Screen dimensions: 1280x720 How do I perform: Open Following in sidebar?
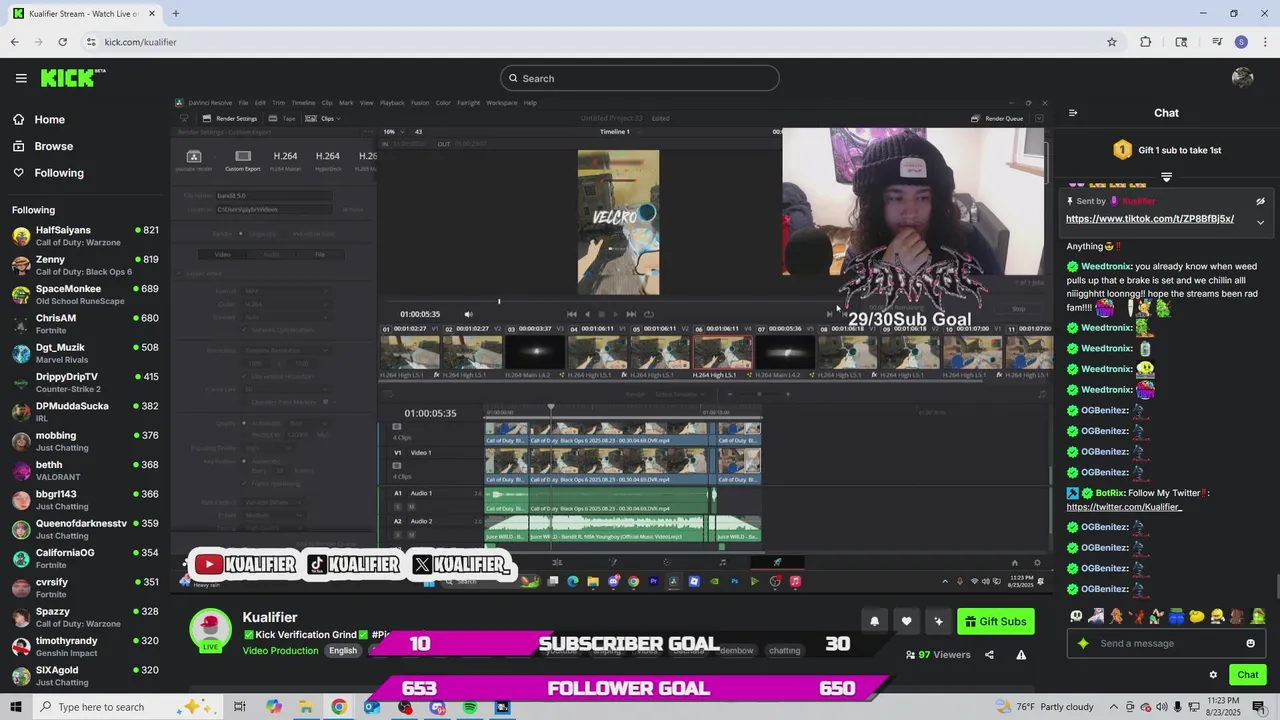click(x=59, y=173)
